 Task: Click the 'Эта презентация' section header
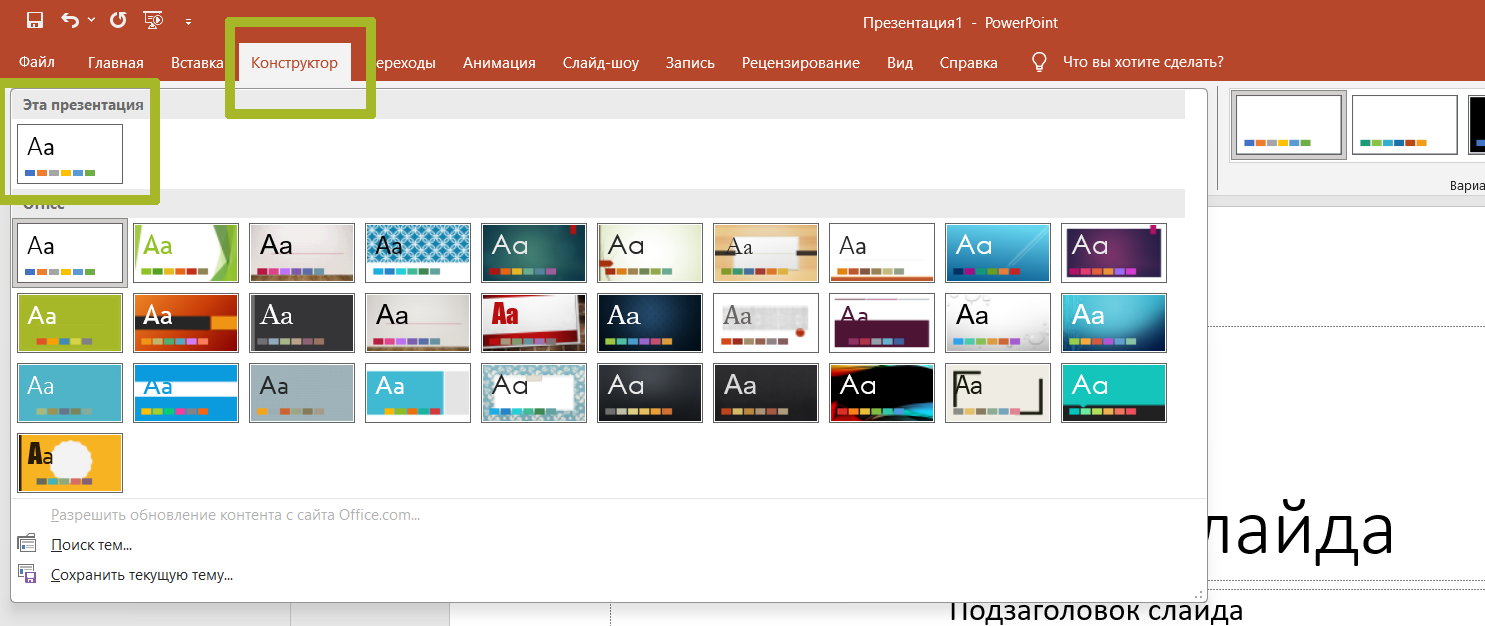click(84, 104)
